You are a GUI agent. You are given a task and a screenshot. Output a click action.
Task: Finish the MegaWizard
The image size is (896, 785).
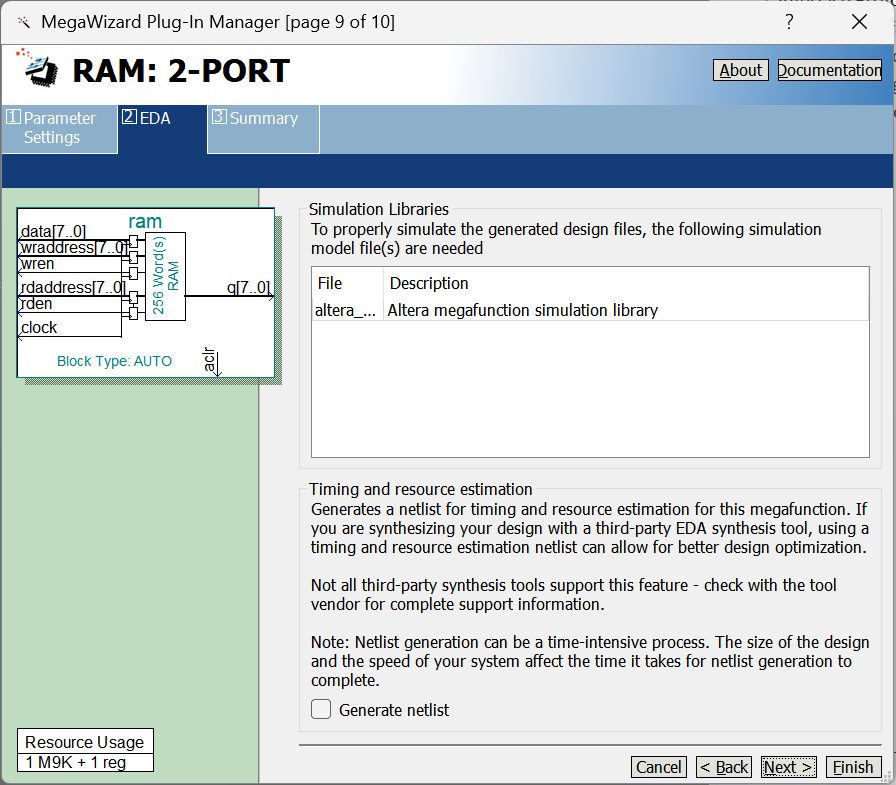click(854, 767)
